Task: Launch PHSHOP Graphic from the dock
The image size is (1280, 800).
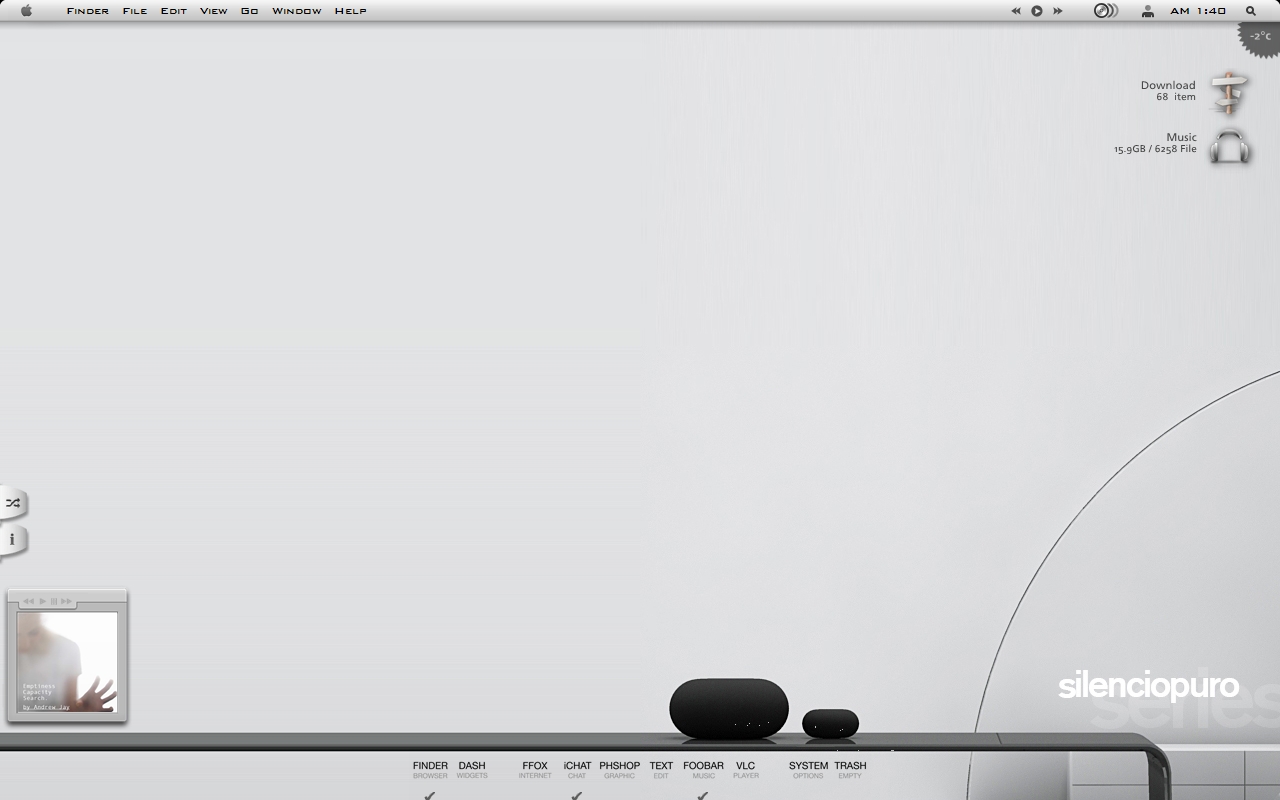Action: (619, 769)
